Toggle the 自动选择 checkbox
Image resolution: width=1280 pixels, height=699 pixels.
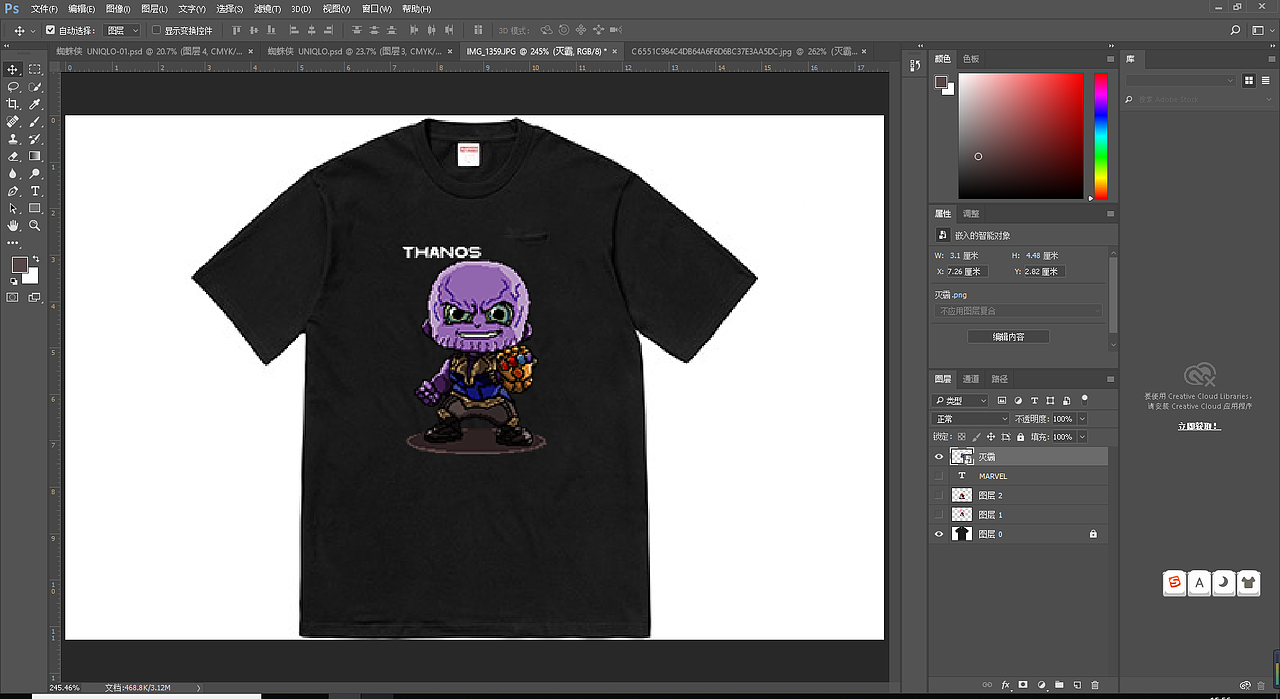51,31
